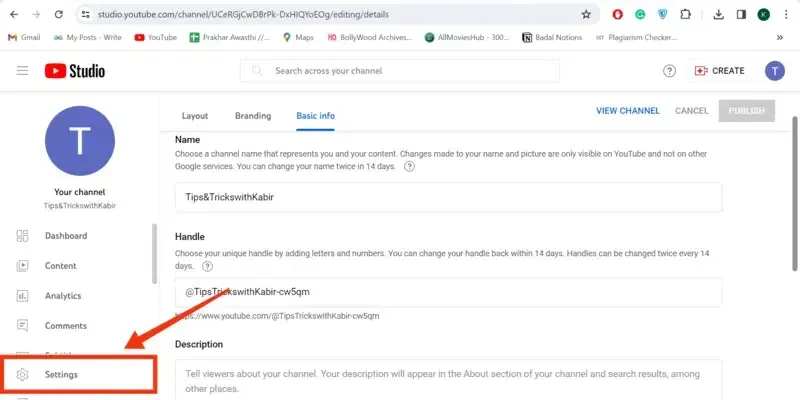Image resolution: width=800 pixels, height=400 pixels.
Task: Click the channel Name input field
Action: [x=448, y=197]
